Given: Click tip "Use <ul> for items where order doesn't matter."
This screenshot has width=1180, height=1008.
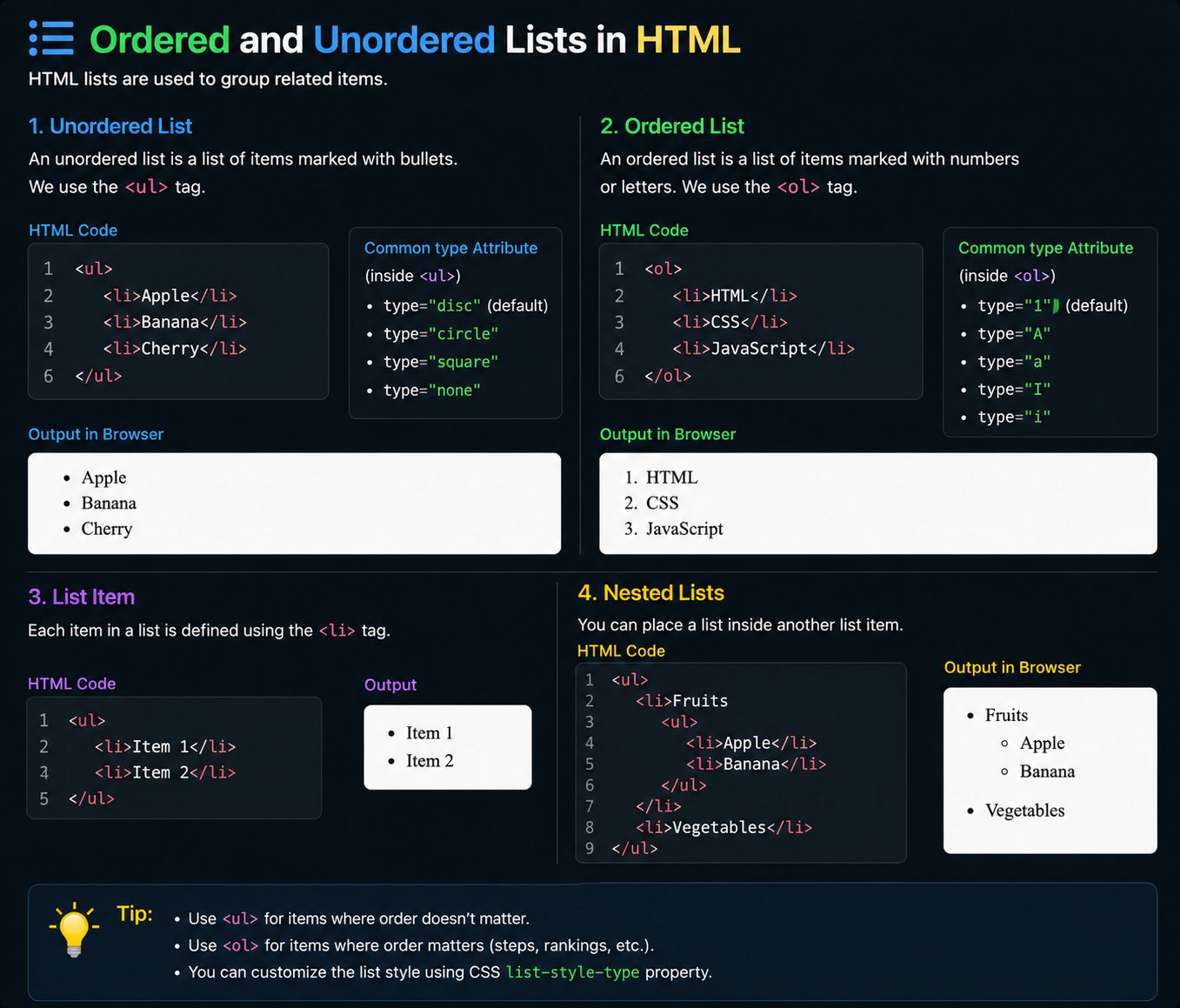Looking at the screenshot, I should coord(359,918).
